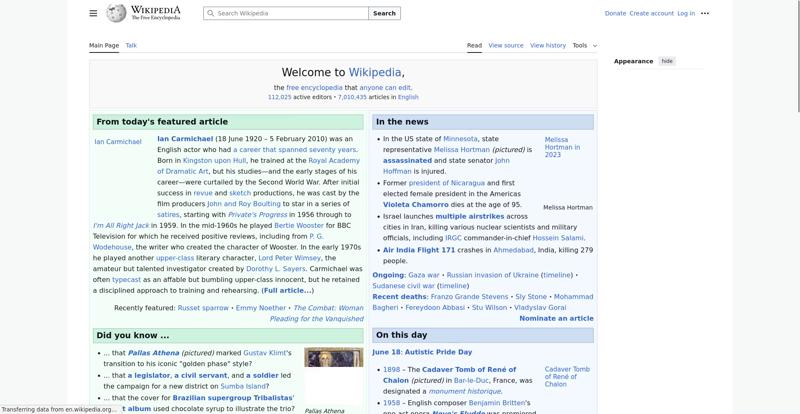Click the Melissa Hortman in 2023 image link

[562, 147]
